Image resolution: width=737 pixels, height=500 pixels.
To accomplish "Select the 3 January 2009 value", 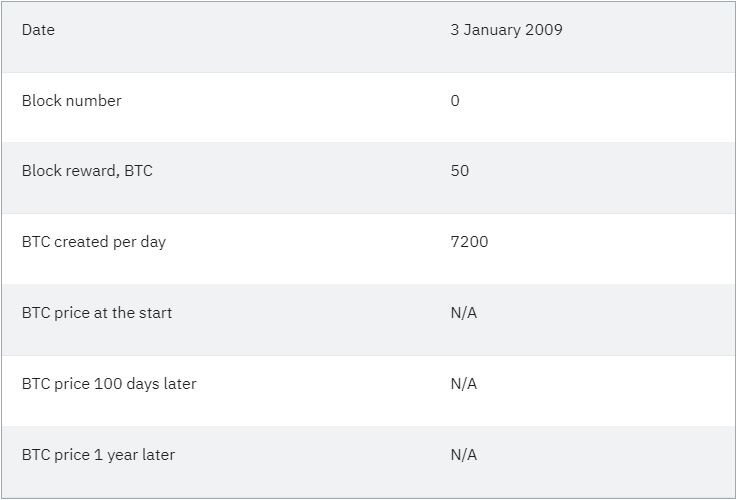I will [x=506, y=30].
